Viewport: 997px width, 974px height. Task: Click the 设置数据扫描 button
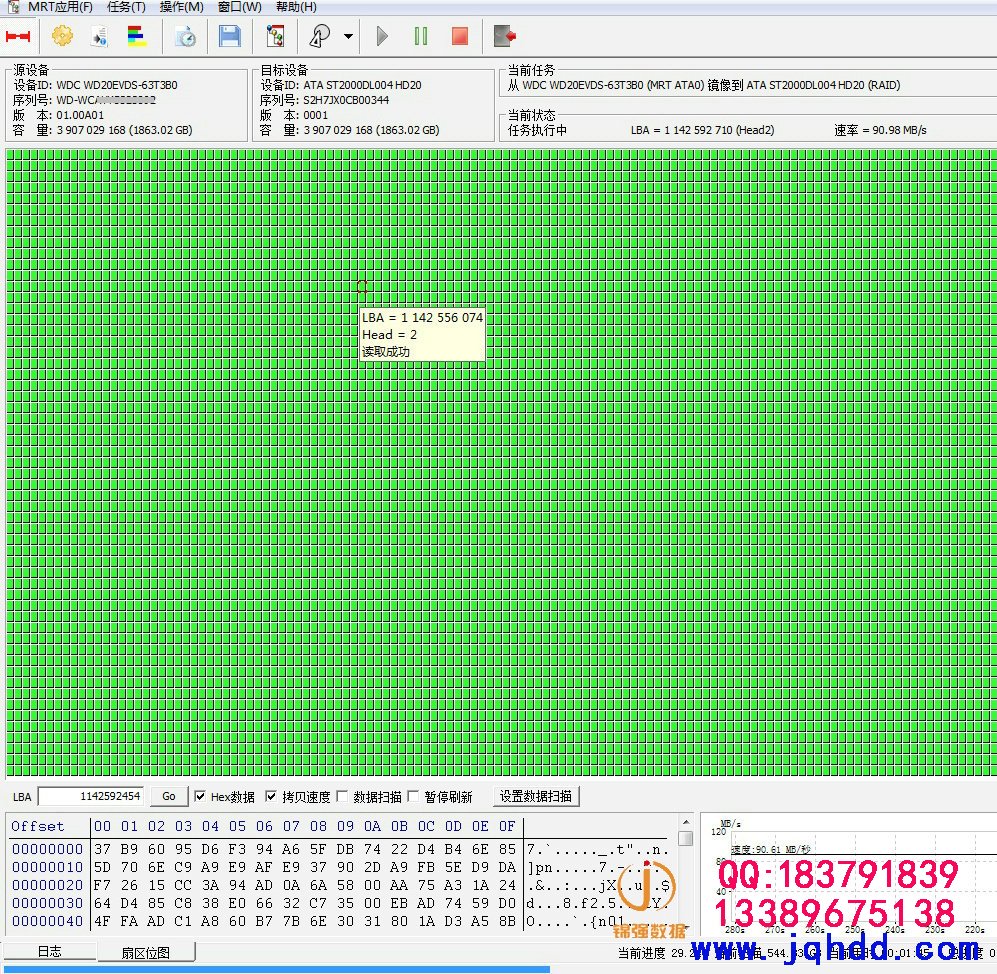(x=536, y=797)
